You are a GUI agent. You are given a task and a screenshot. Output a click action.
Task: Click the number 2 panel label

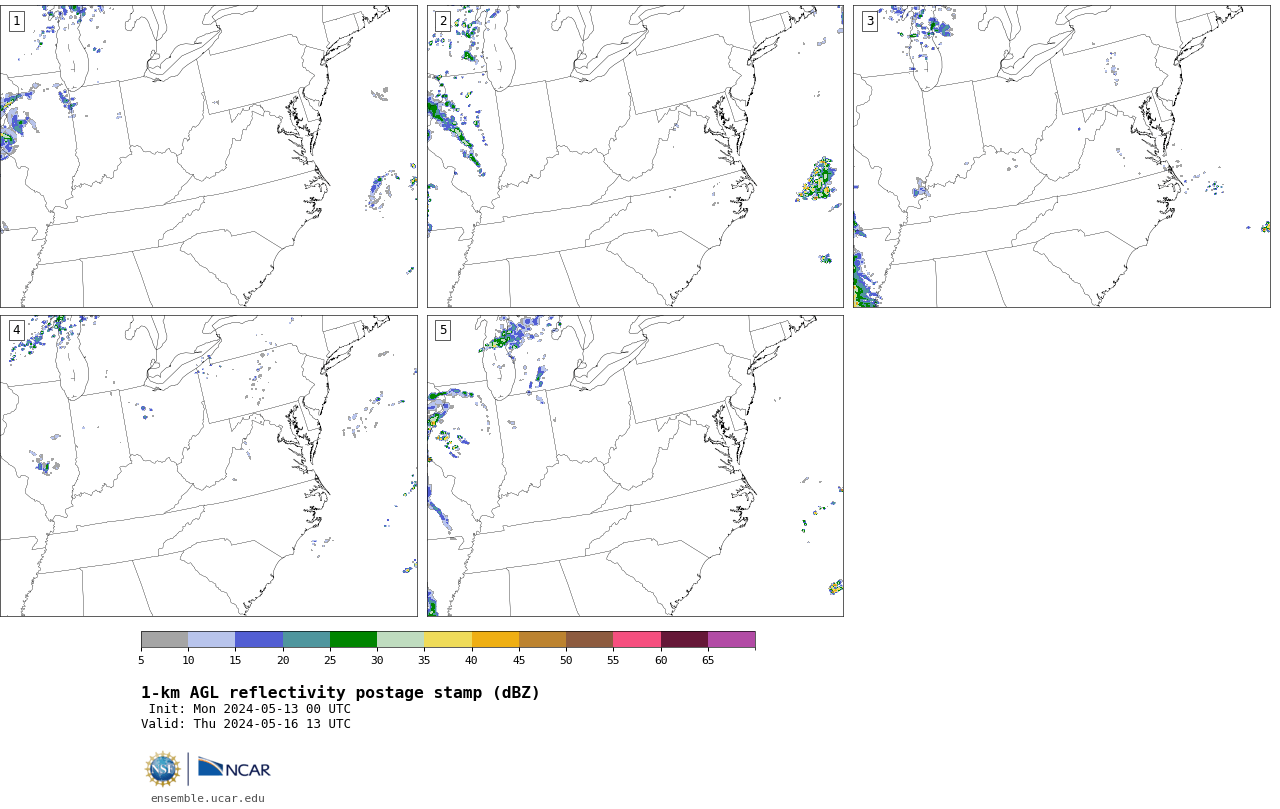[x=443, y=21]
